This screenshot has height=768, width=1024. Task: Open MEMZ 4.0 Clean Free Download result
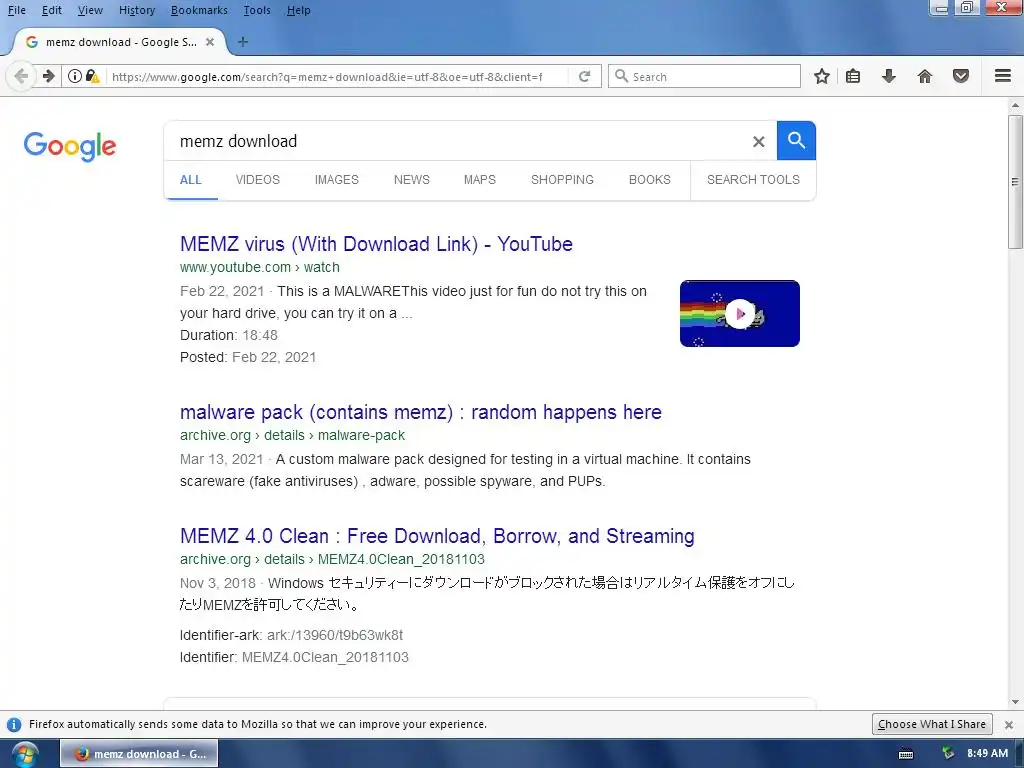(x=437, y=536)
